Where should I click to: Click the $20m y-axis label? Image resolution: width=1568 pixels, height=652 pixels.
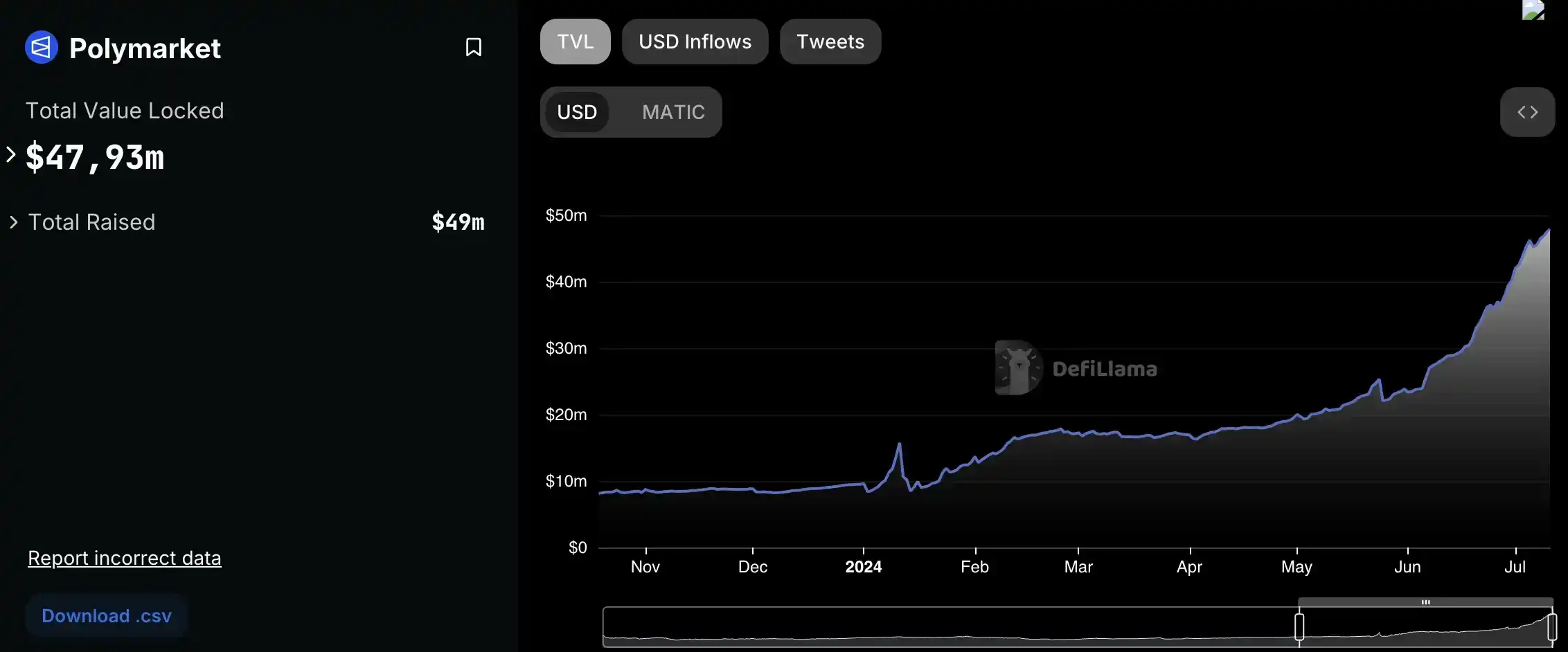click(566, 415)
